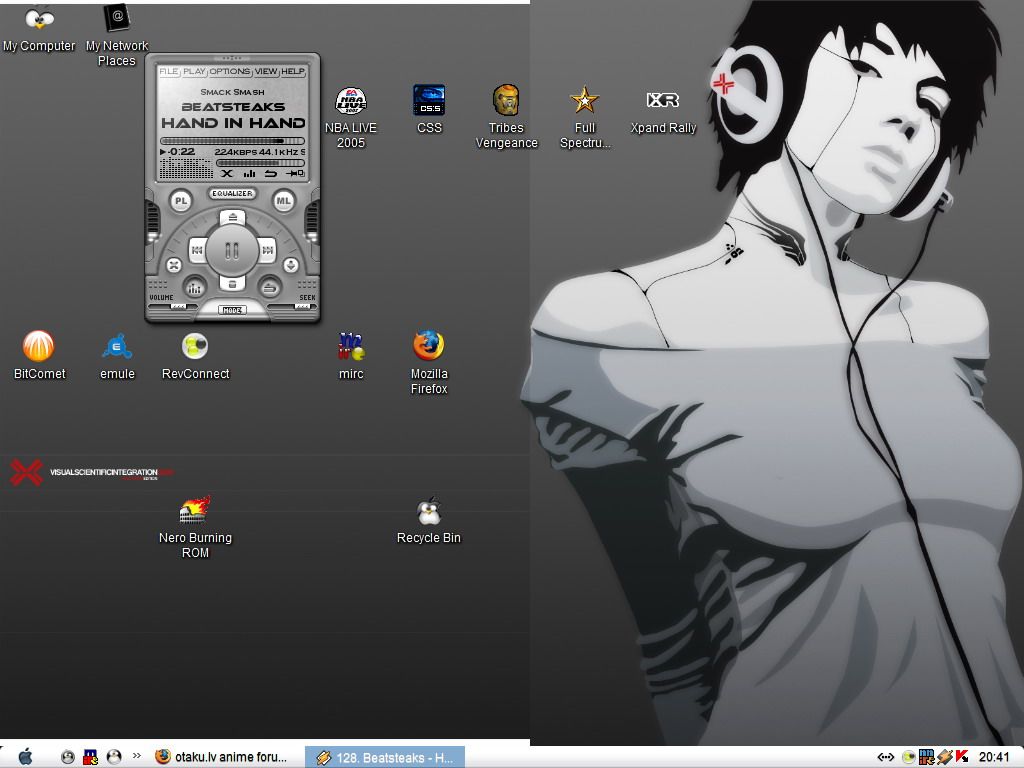1024x768 pixels.
Task: Click the round down-arrow button on player
Action: (x=291, y=265)
